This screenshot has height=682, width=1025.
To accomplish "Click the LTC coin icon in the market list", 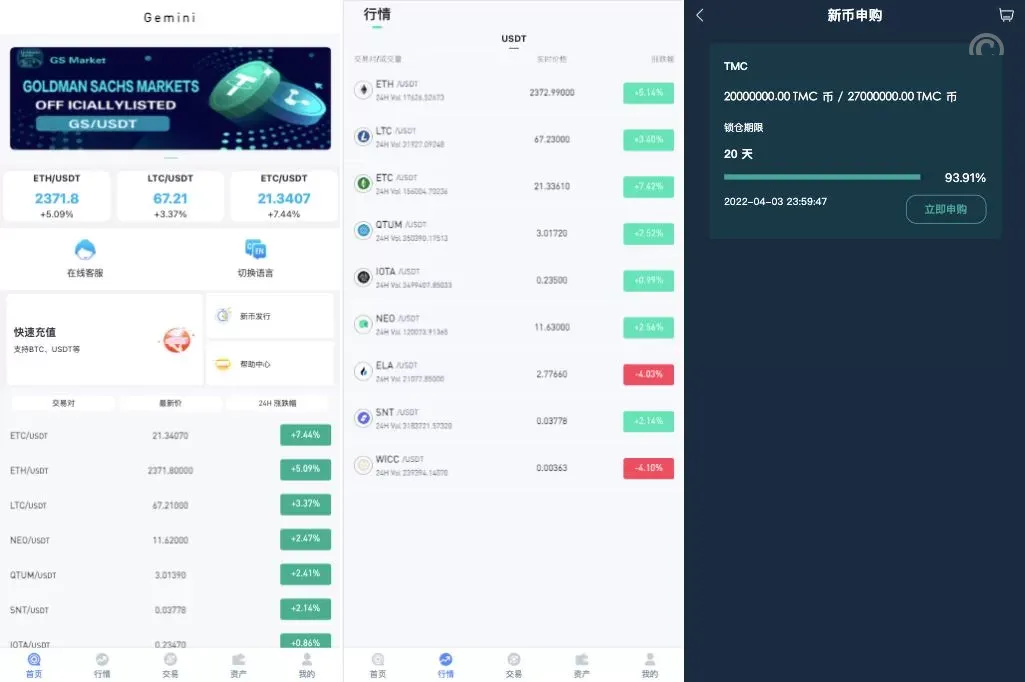I will (363, 137).
